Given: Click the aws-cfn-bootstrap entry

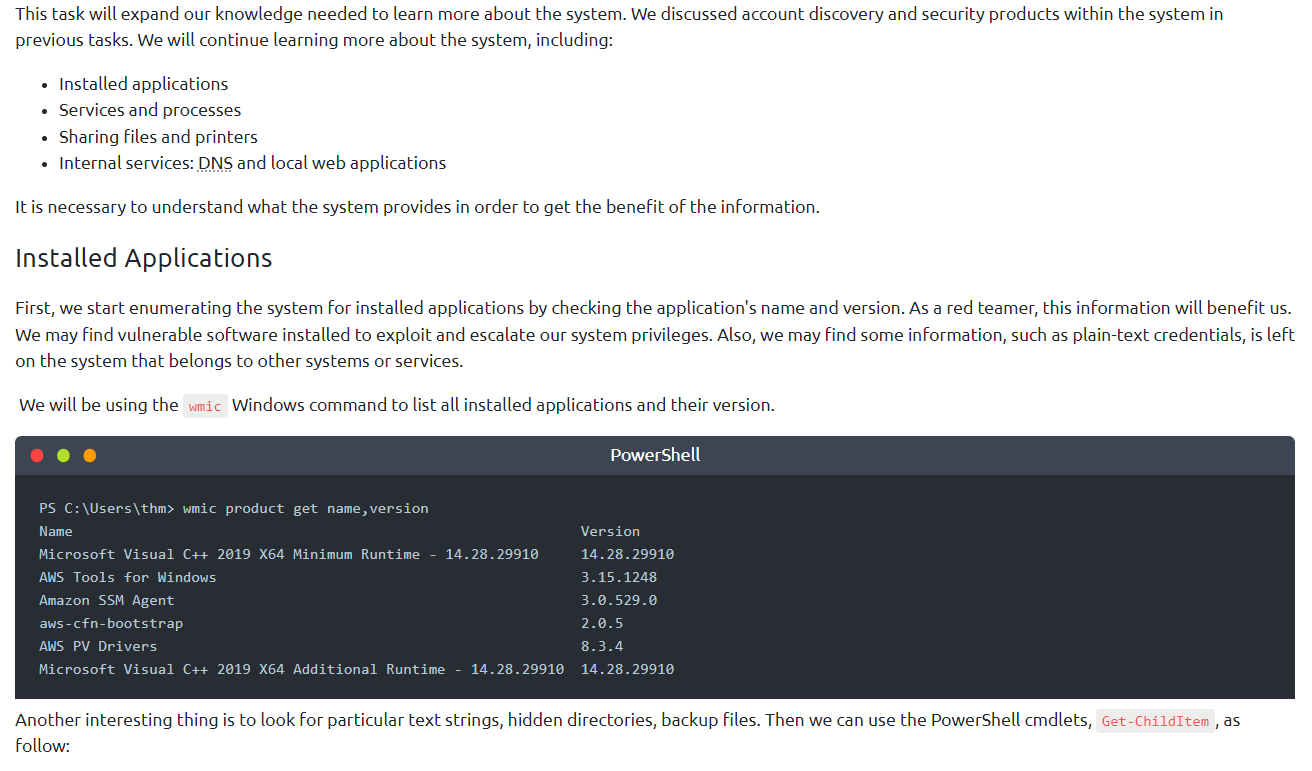Looking at the screenshot, I should [111, 623].
